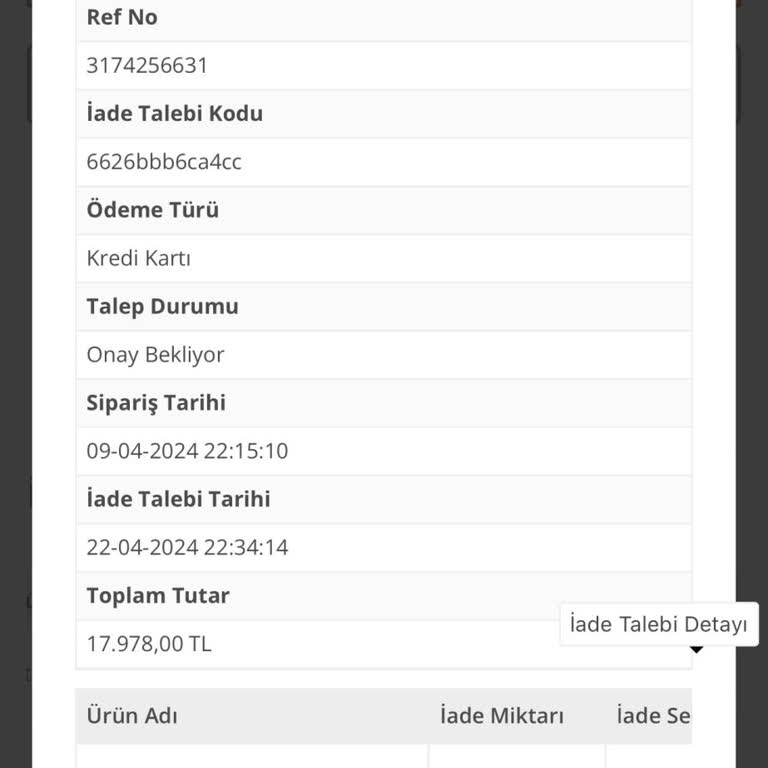
Task: Click the return date 22-04-2024 22:34:14
Action: pyautogui.click(x=187, y=547)
